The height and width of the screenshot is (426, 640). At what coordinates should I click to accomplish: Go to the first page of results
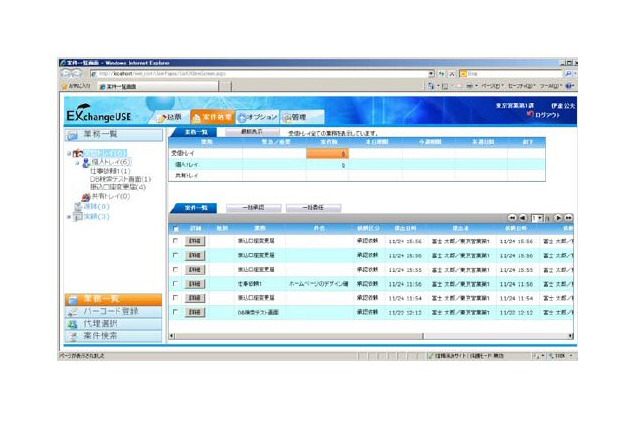[x=512, y=218]
